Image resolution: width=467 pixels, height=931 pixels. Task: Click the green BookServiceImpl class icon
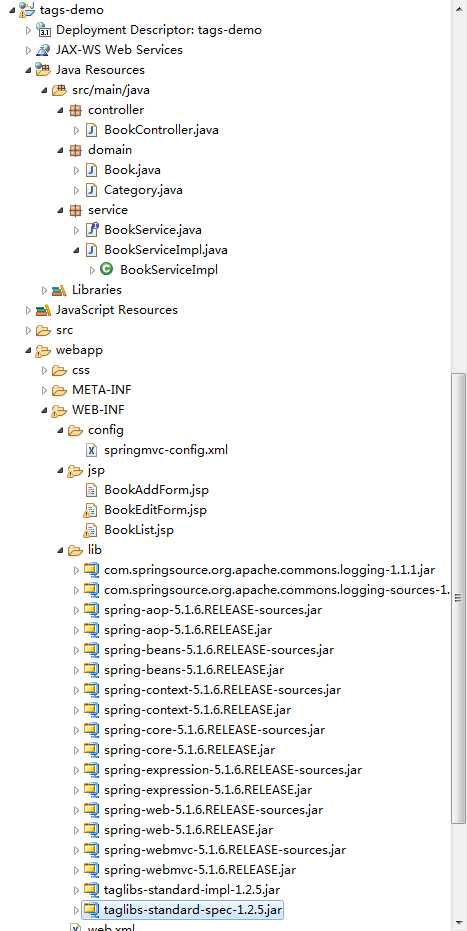107,270
